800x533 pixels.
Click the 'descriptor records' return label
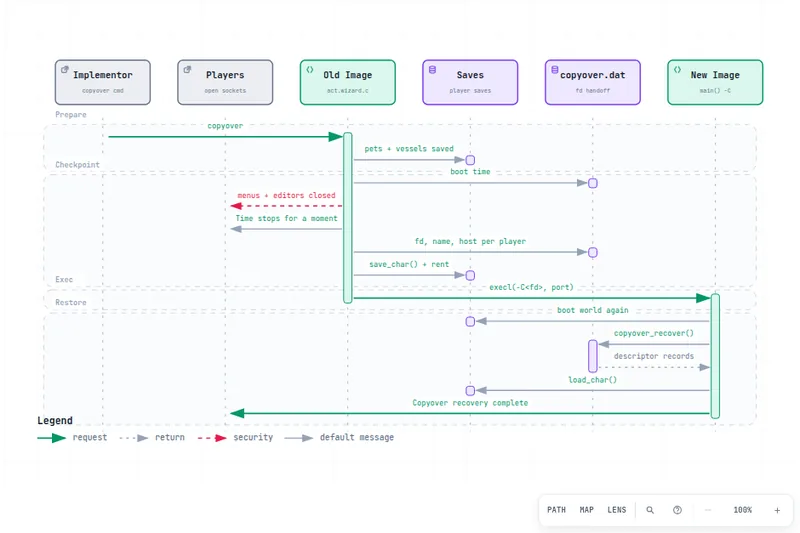pyautogui.click(x=654, y=356)
